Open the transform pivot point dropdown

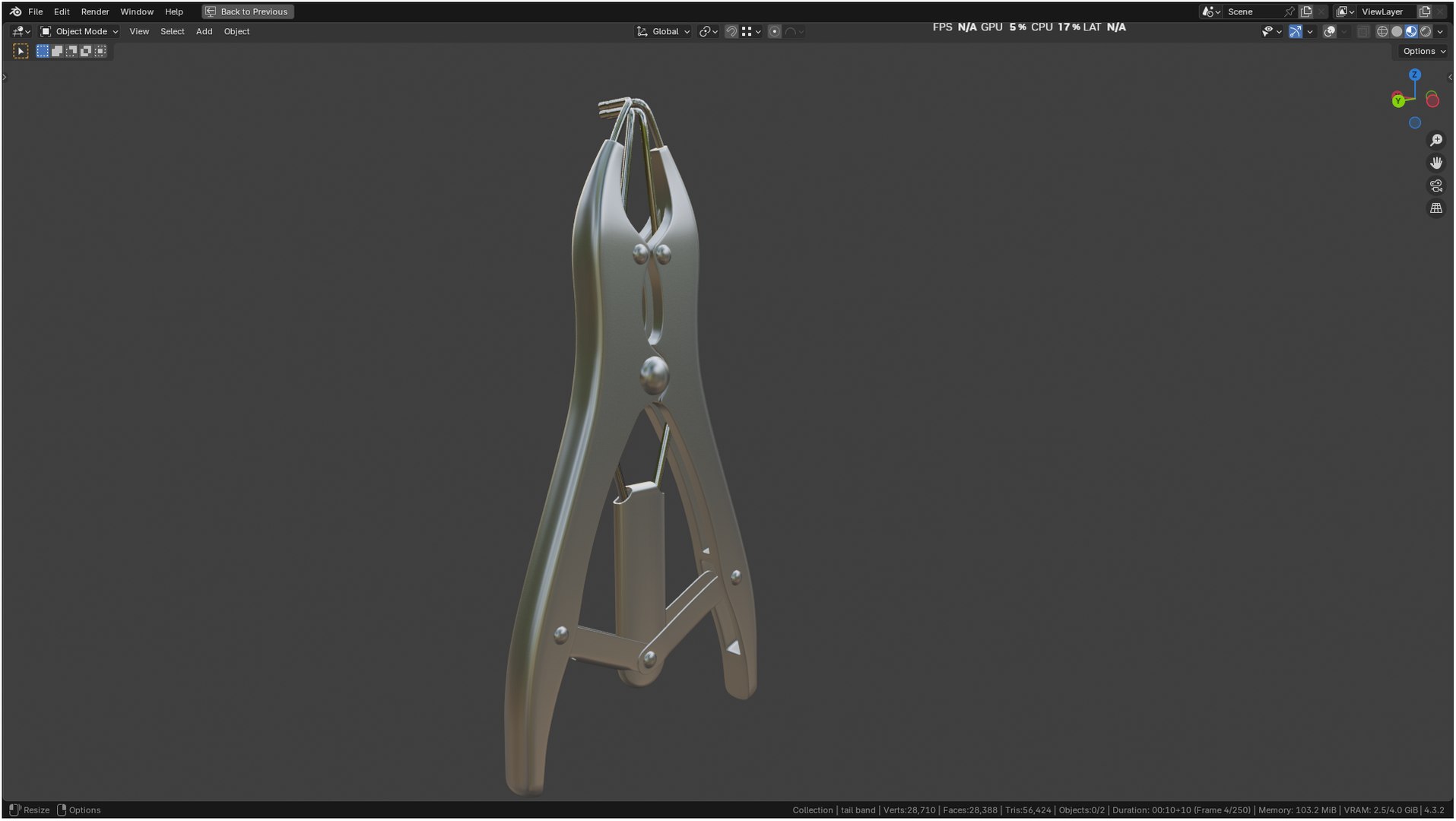coord(709,31)
